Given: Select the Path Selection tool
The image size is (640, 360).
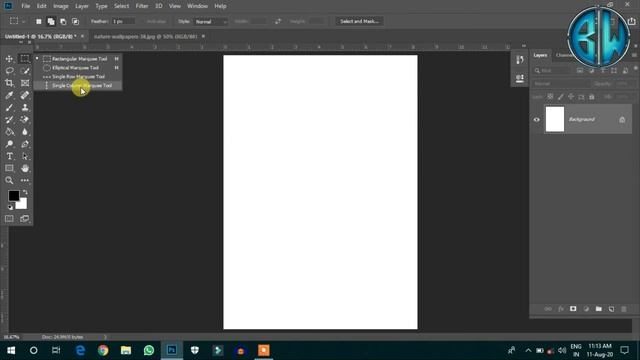Looking at the screenshot, I should pyautogui.click(x=25, y=156).
